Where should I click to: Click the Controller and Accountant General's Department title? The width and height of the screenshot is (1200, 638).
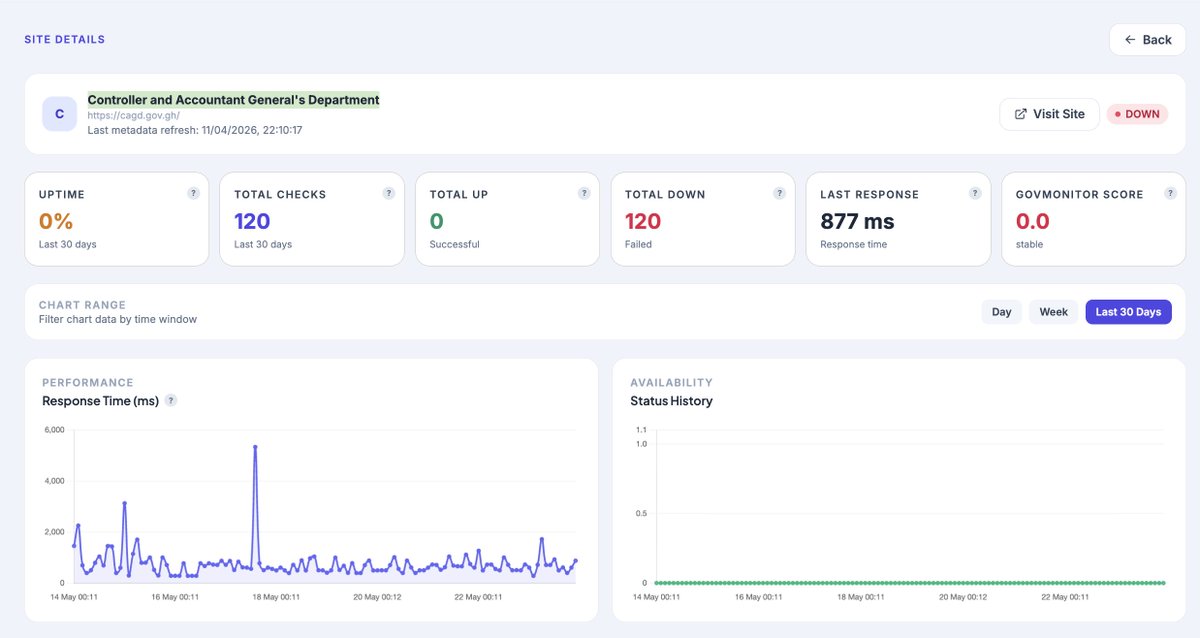(x=234, y=100)
